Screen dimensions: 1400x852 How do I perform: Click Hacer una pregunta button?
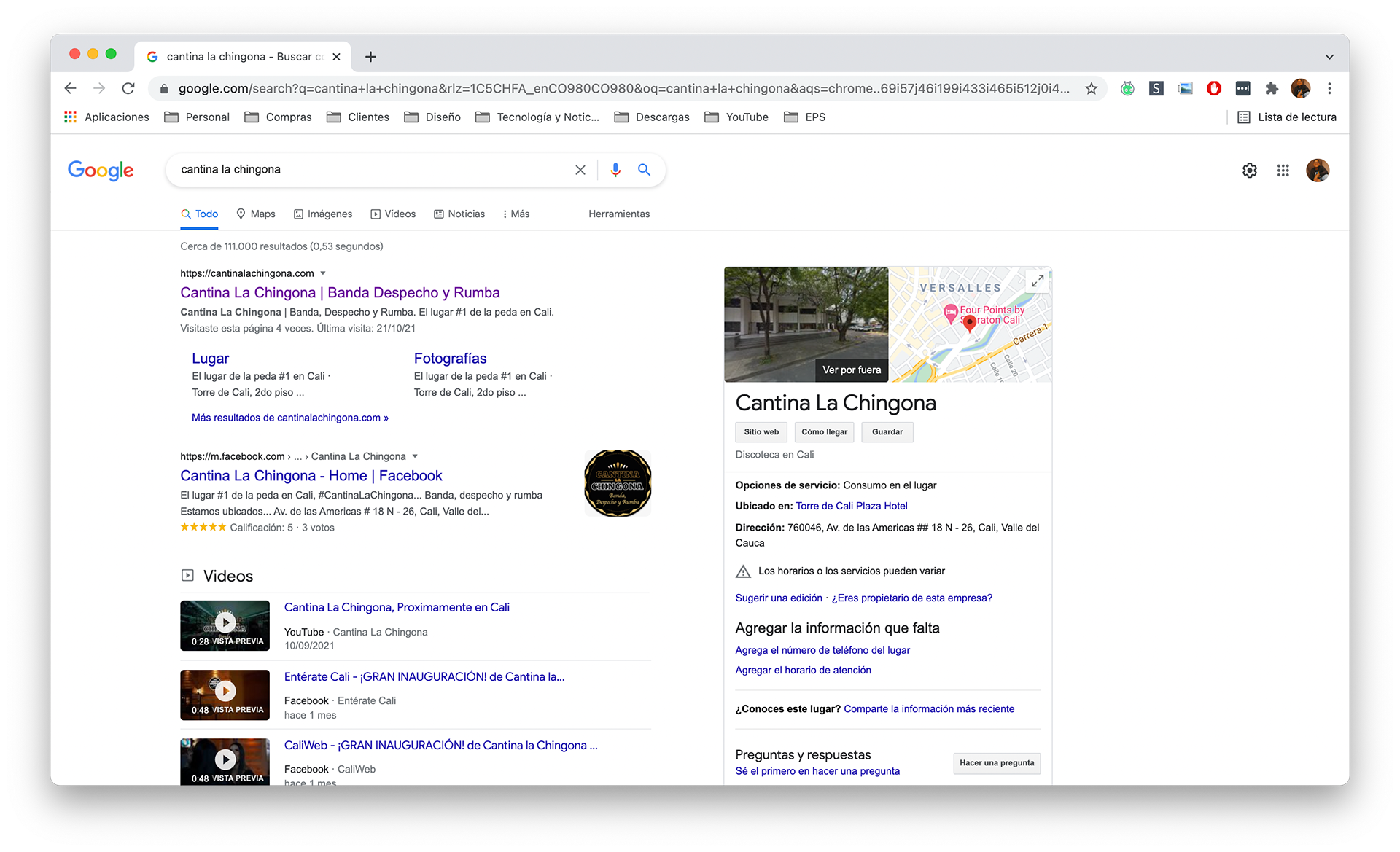(997, 762)
